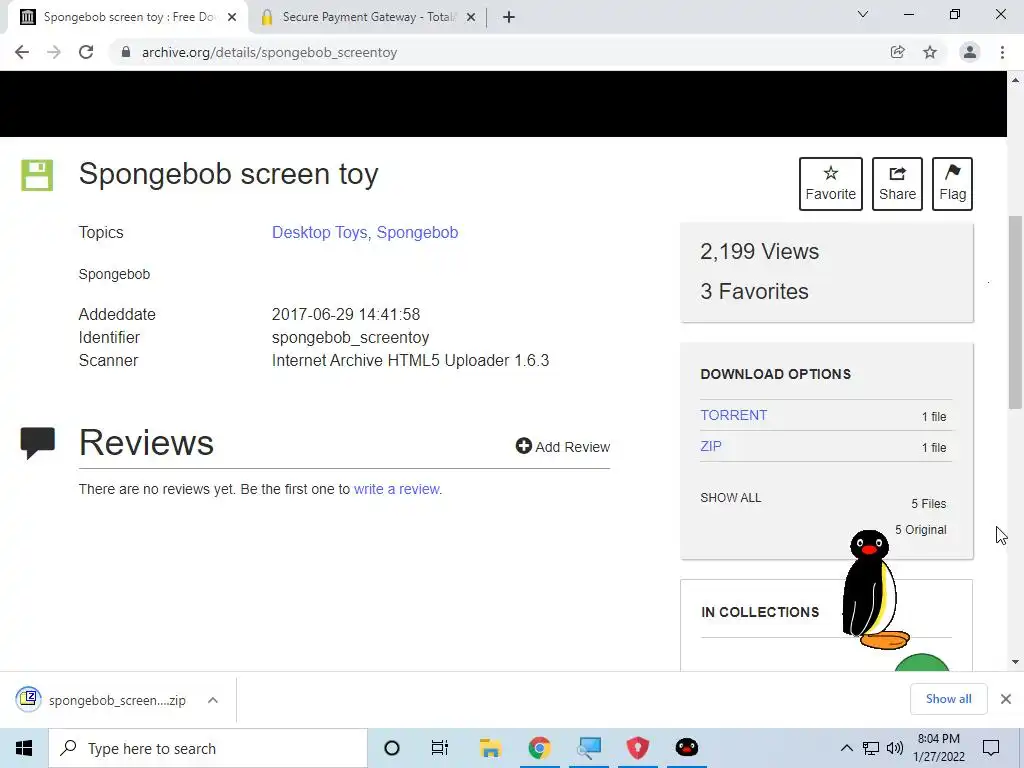The image size is (1024, 768).
Task: Click the volume speaker tray icon
Action: click(895, 748)
